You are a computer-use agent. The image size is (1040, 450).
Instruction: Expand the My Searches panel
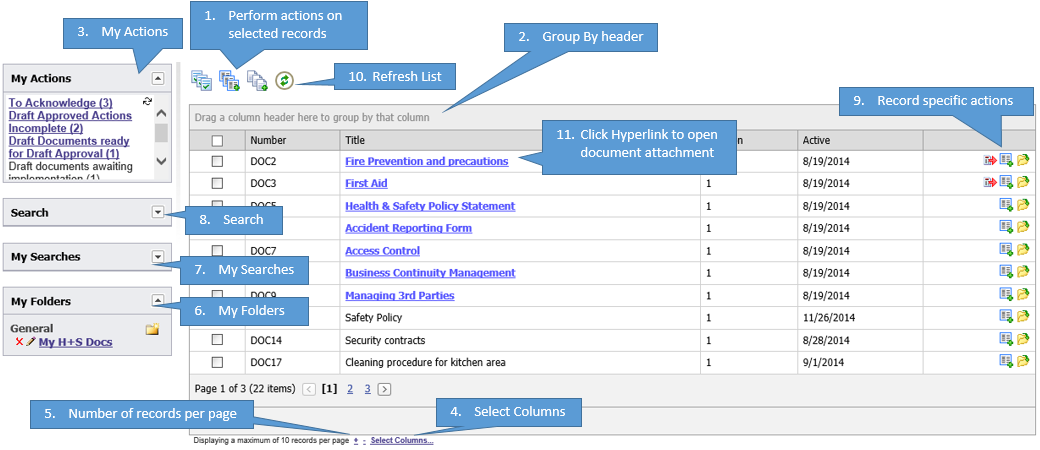pos(157,257)
